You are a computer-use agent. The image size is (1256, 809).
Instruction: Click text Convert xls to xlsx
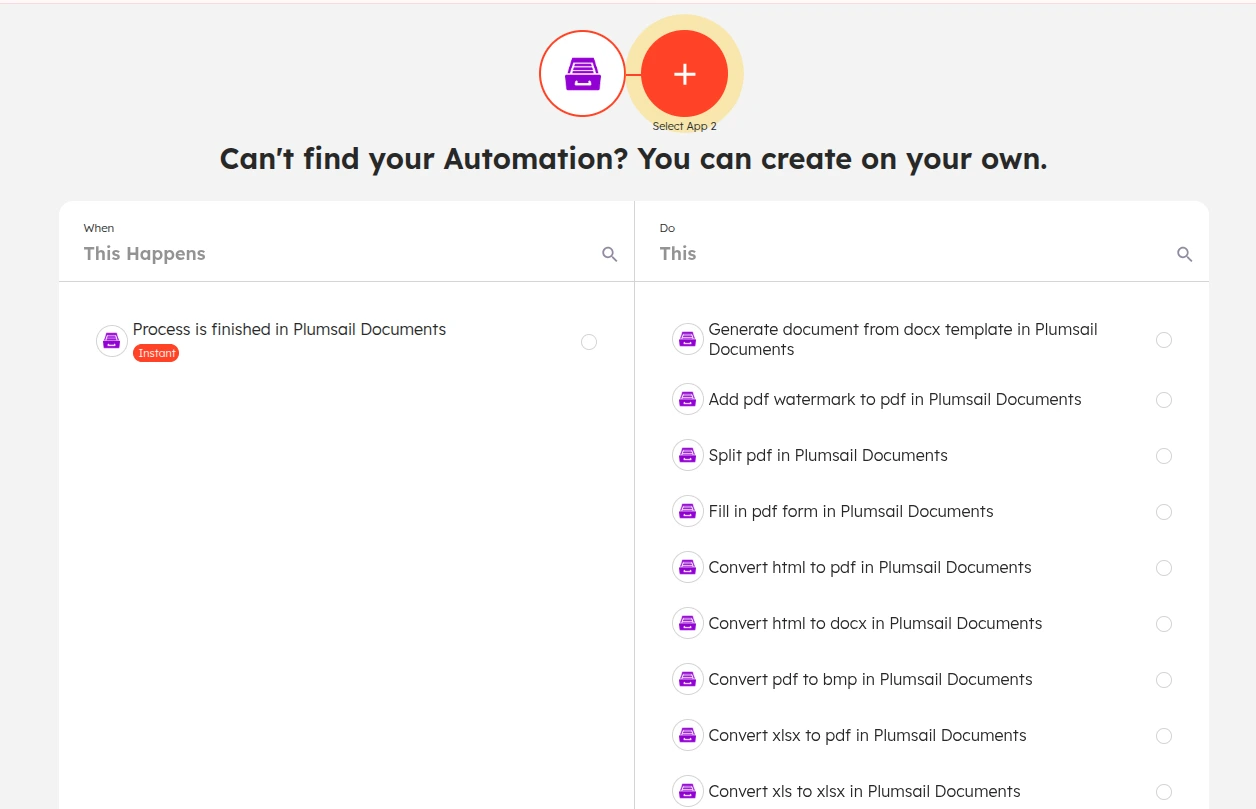[864, 792]
